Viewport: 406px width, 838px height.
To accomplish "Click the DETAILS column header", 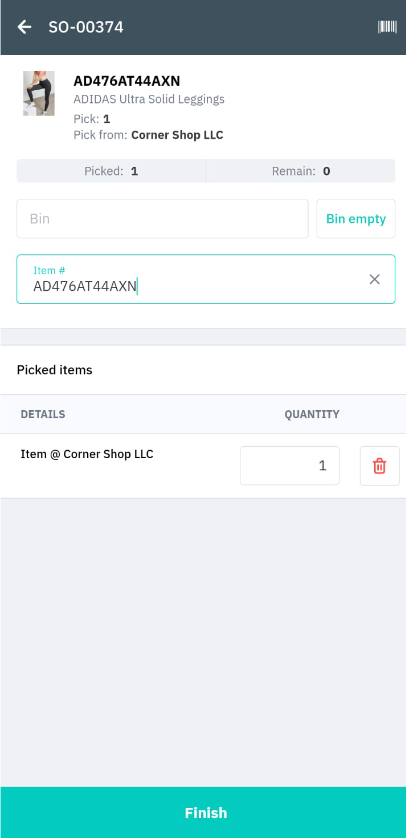I will pyautogui.click(x=43, y=414).
